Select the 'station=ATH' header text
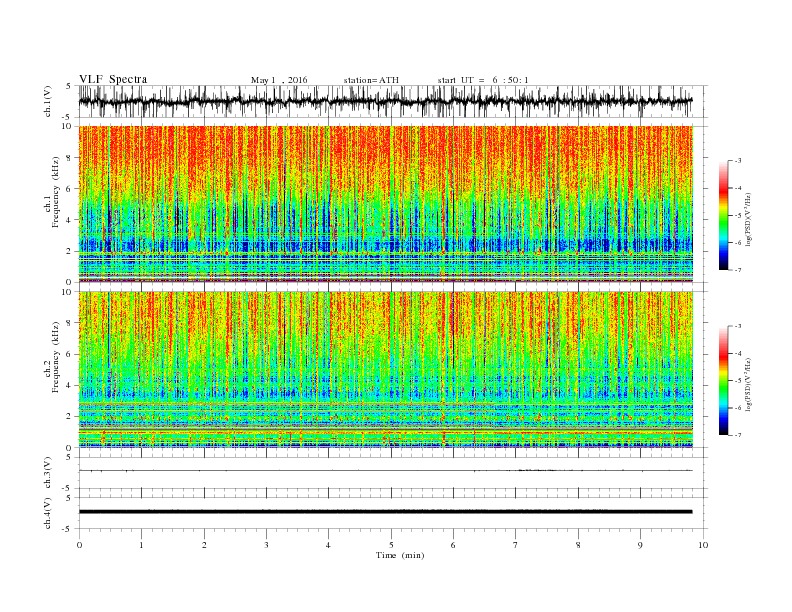Screen dimensions: 792x612 [371, 80]
